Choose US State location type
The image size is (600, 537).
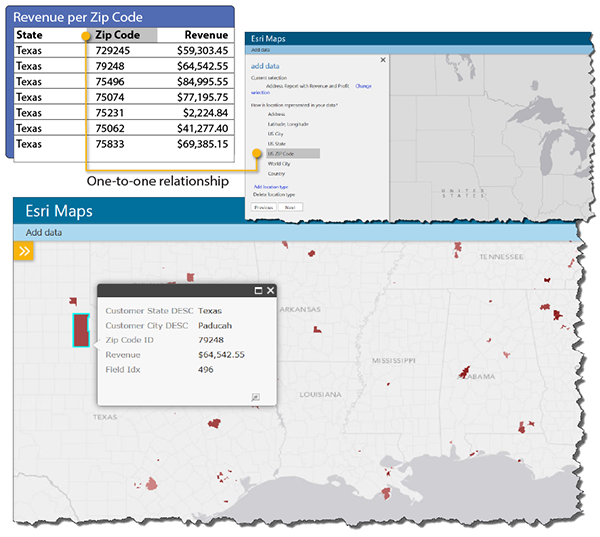pos(277,144)
